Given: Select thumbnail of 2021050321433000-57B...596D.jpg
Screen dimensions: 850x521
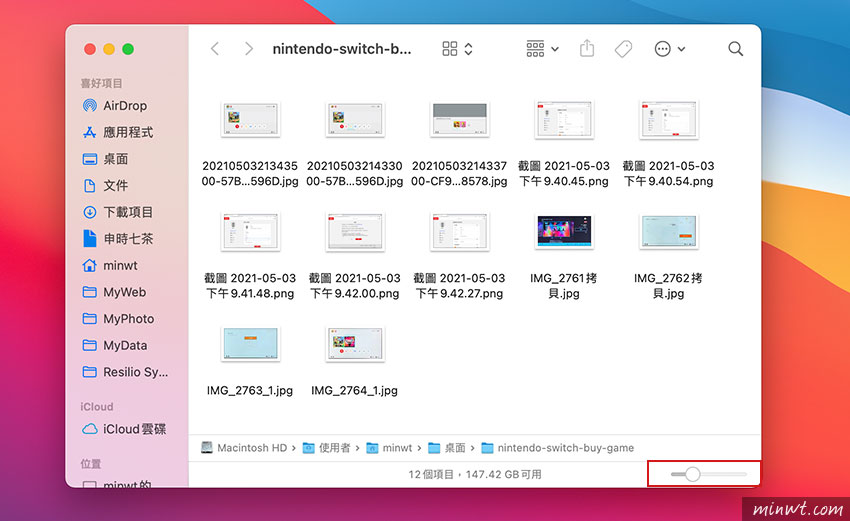Looking at the screenshot, I should click(x=355, y=119).
